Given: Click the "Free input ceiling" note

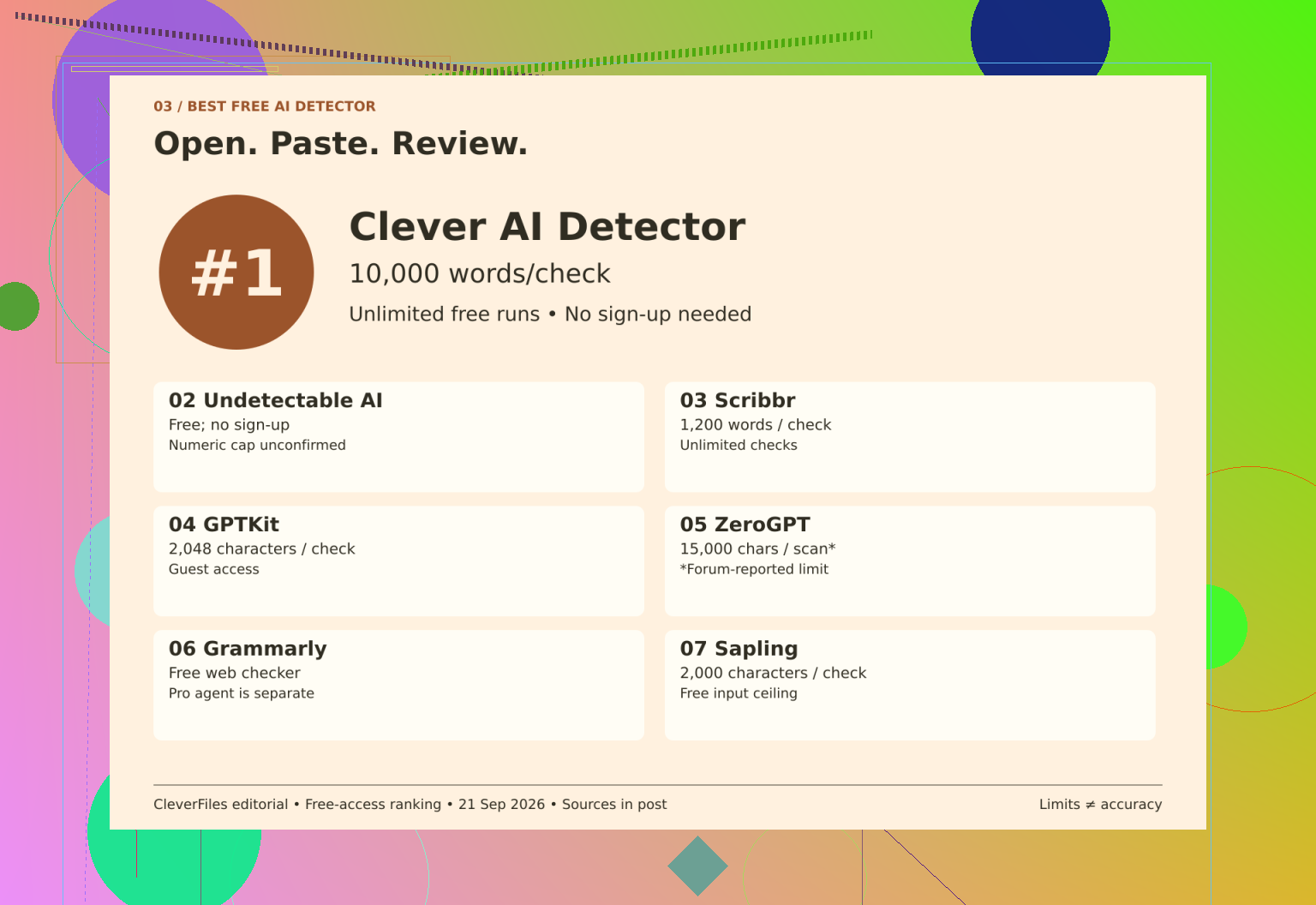Looking at the screenshot, I should [739, 693].
